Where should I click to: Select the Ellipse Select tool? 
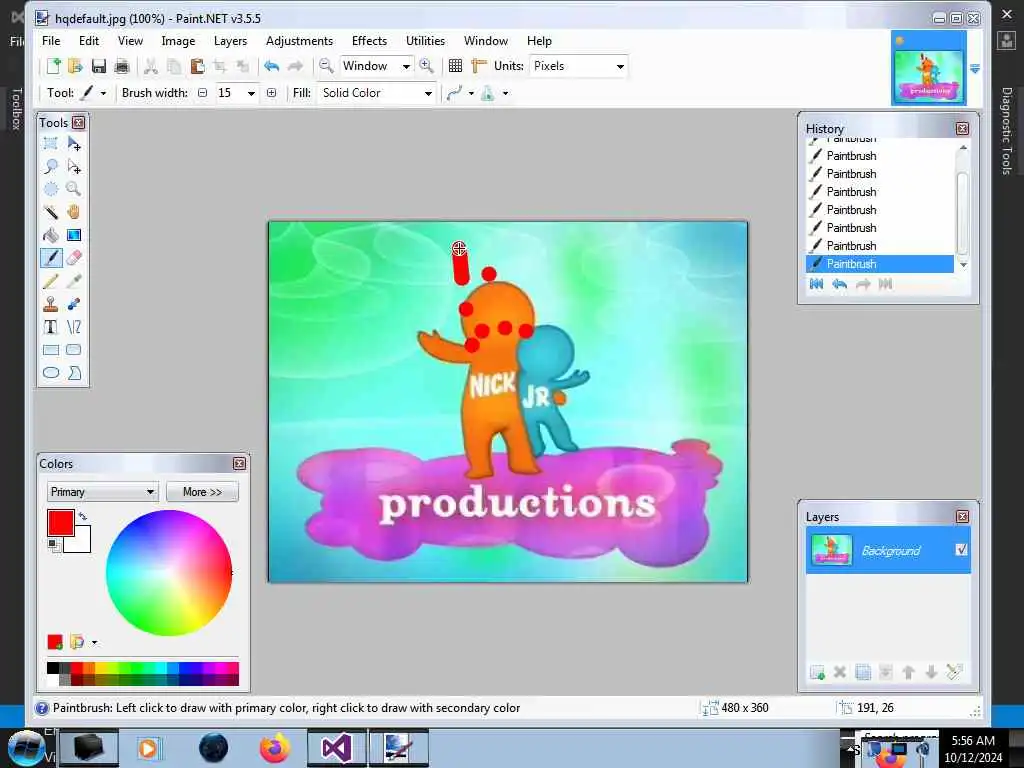50,189
